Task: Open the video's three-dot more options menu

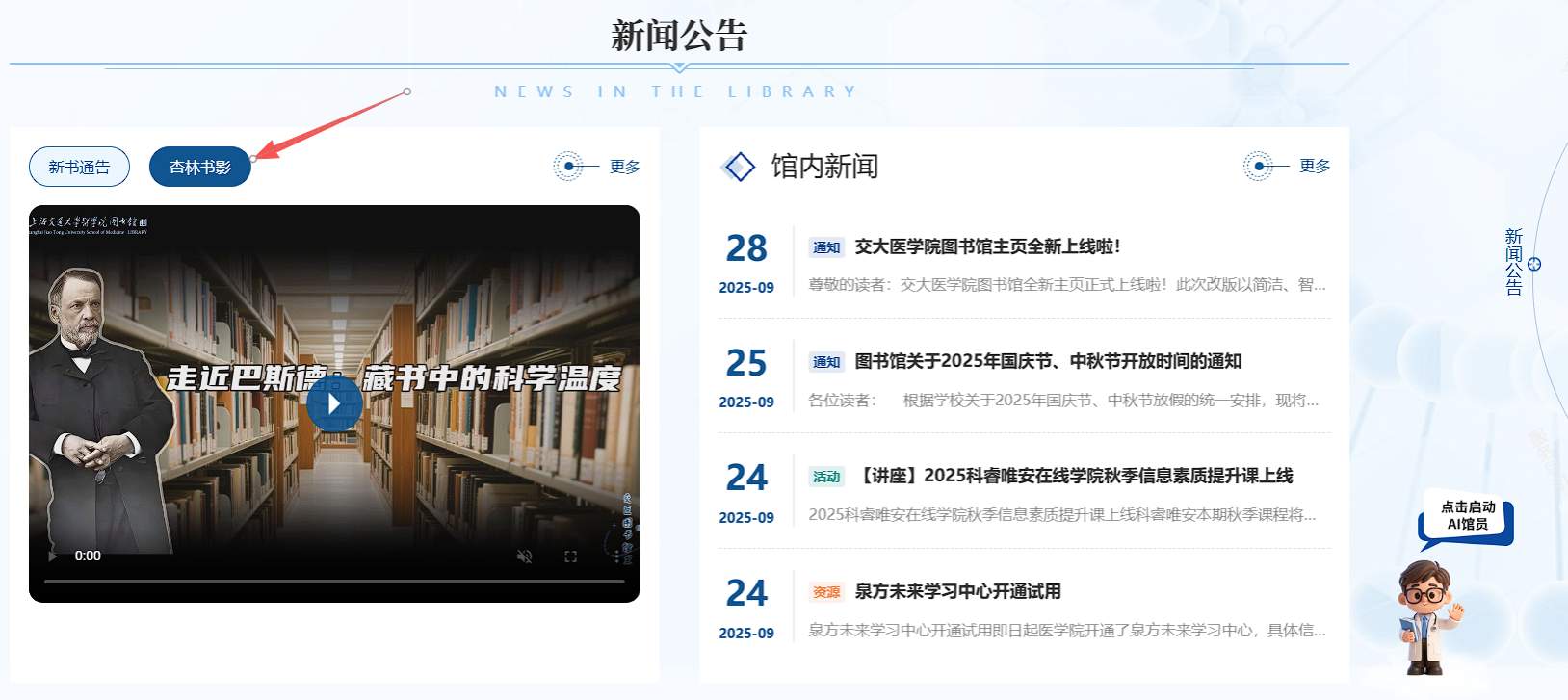Action: [617, 557]
